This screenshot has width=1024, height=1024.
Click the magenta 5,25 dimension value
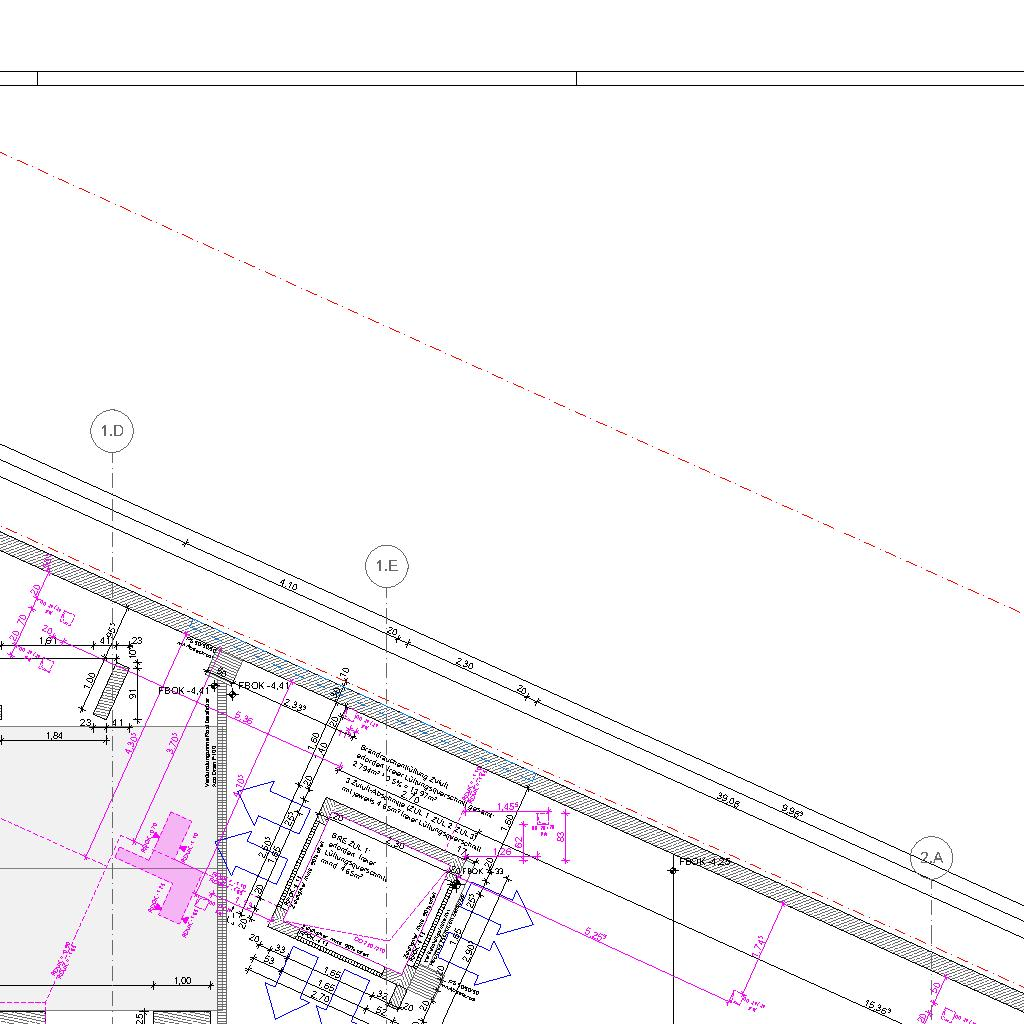(x=594, y=938)
